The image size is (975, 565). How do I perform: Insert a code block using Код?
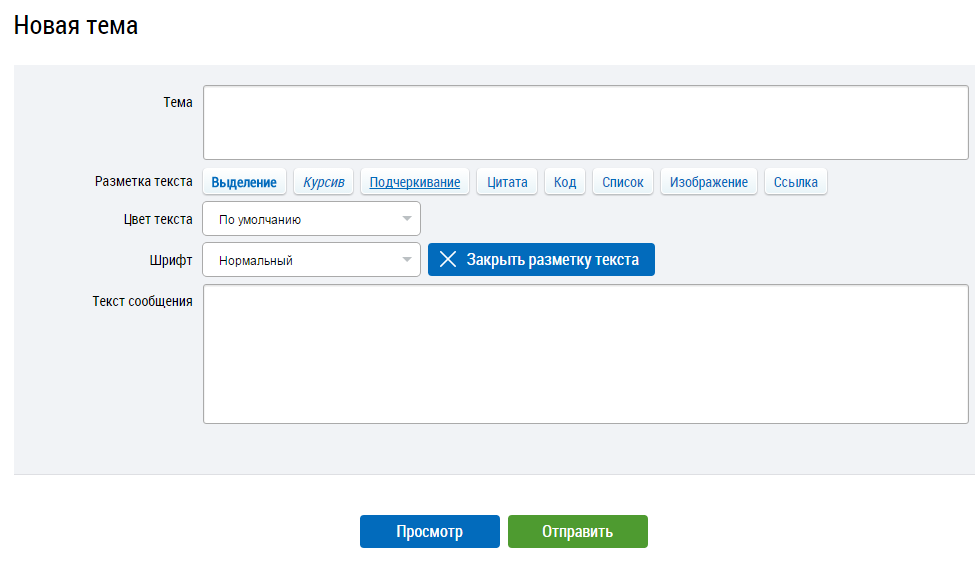click(565, 182)
